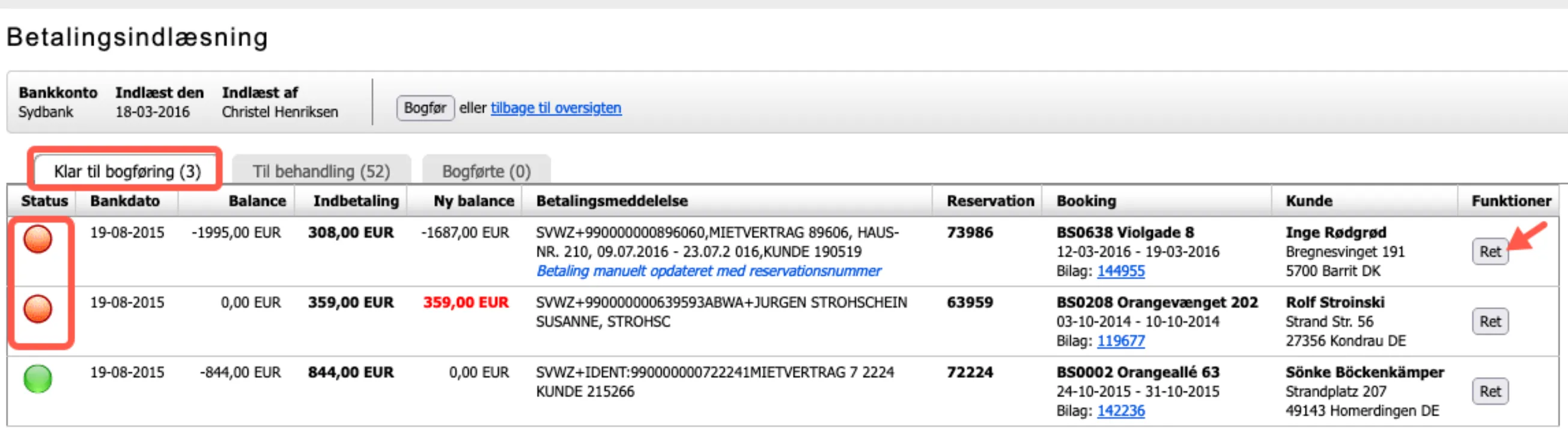Image resolution: width=1568 pixels, height=442 pixels.
Task: Click the Reservation column header
Action: click(x=989, y=201)
